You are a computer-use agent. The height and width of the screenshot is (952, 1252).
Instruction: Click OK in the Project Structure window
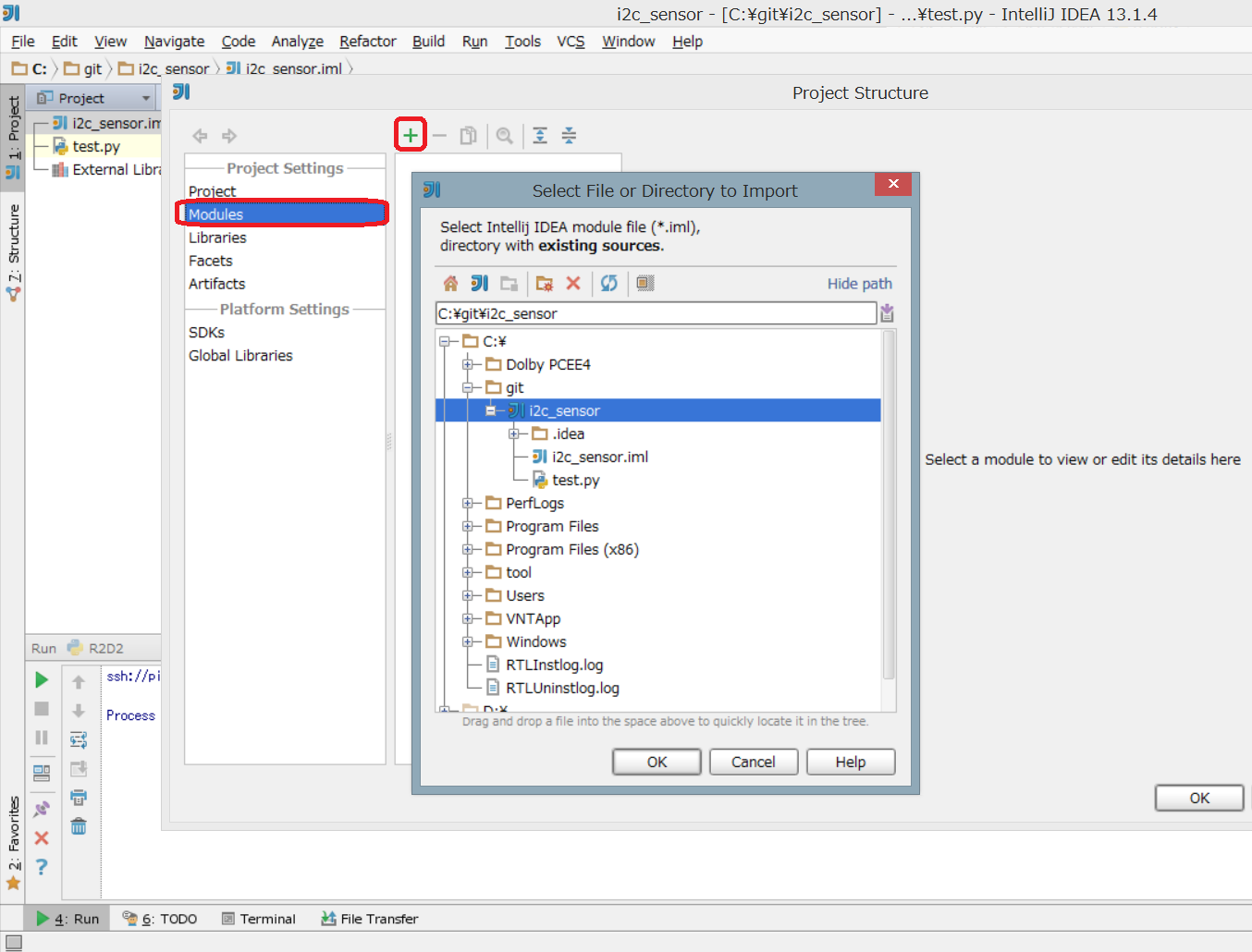tap(1199, 798)
